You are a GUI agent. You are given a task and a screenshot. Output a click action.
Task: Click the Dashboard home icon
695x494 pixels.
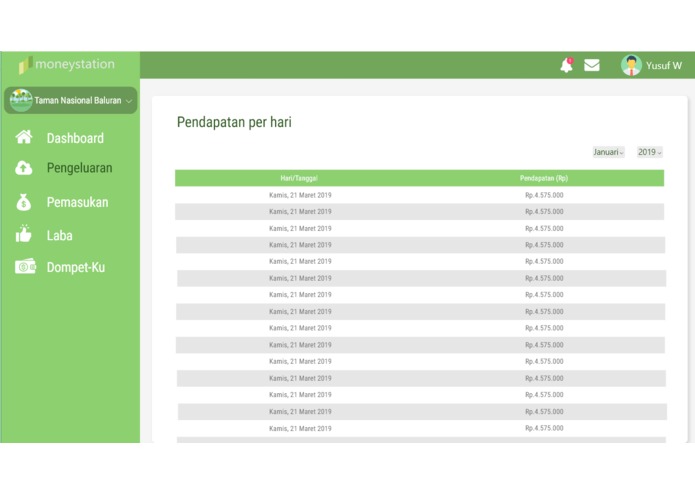tap(24, 137)
